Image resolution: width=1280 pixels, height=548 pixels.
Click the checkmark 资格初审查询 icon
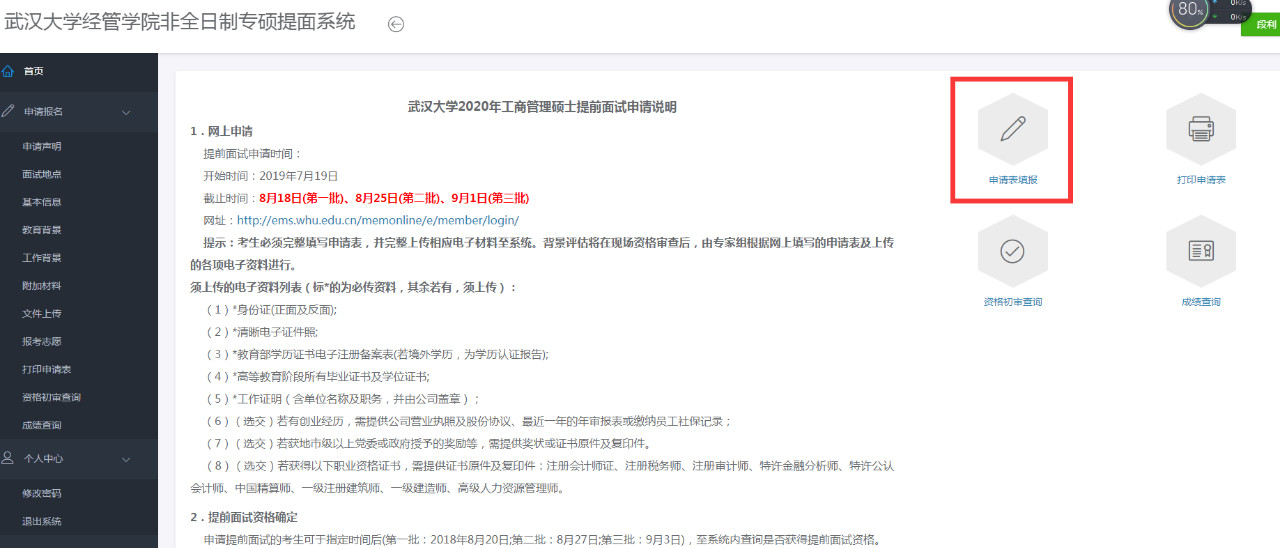coord(1012,251)
